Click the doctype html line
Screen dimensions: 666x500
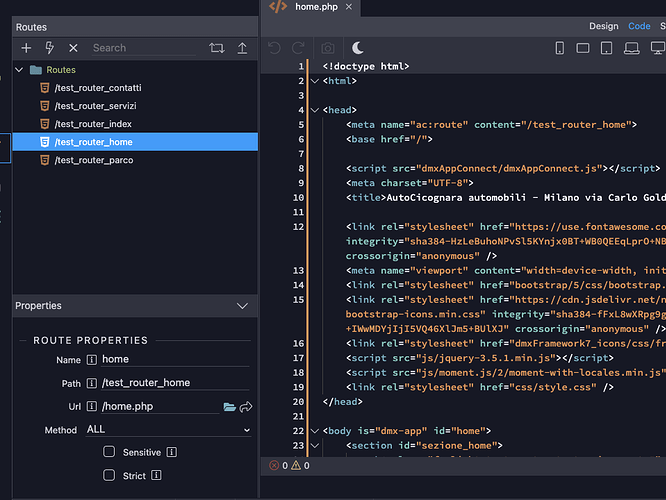[366, 66]
